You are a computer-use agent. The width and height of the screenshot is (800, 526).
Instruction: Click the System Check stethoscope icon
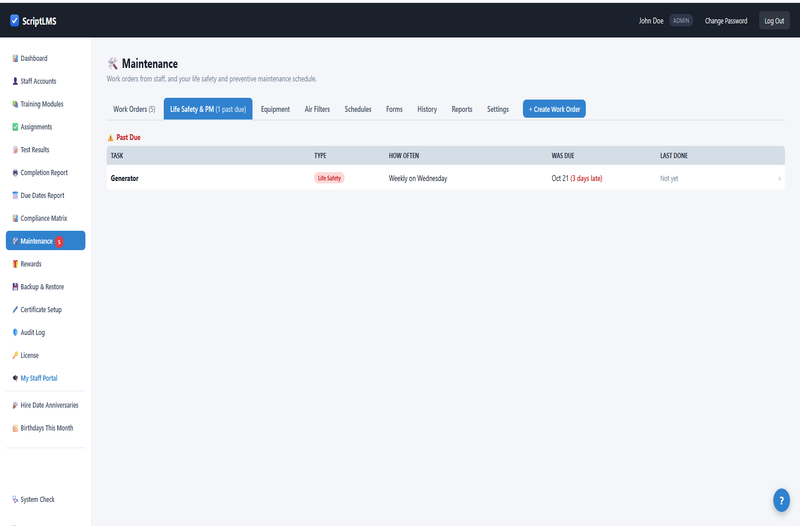pyautogui.click(x=15, y=499)
